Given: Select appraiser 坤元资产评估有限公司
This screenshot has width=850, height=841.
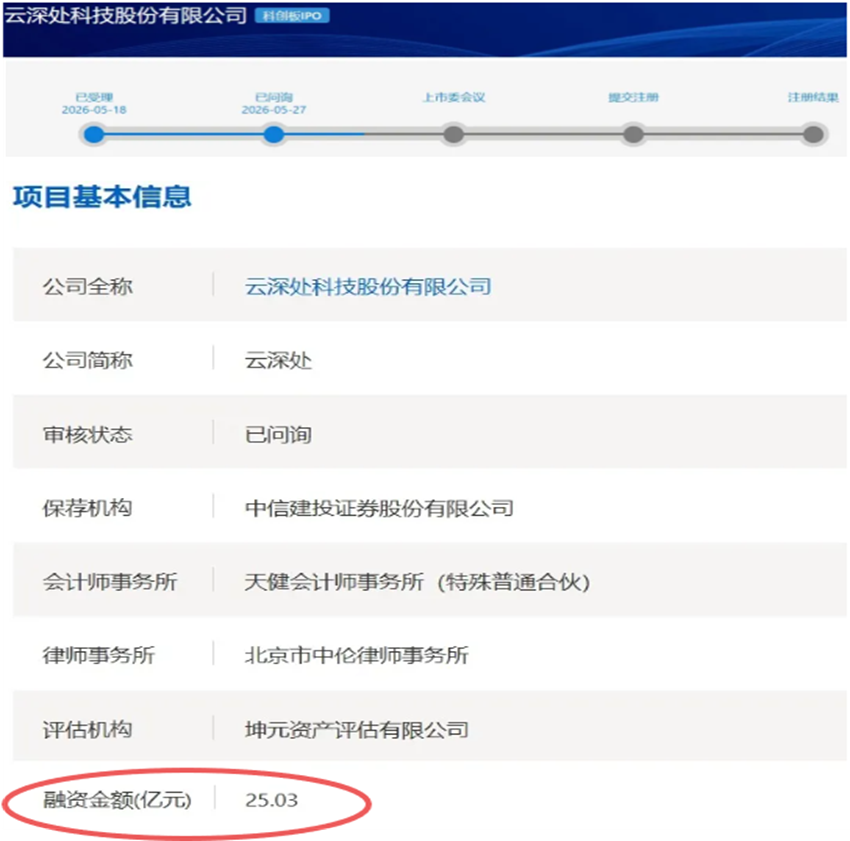Looking at the screenshot, I should 357,729.
